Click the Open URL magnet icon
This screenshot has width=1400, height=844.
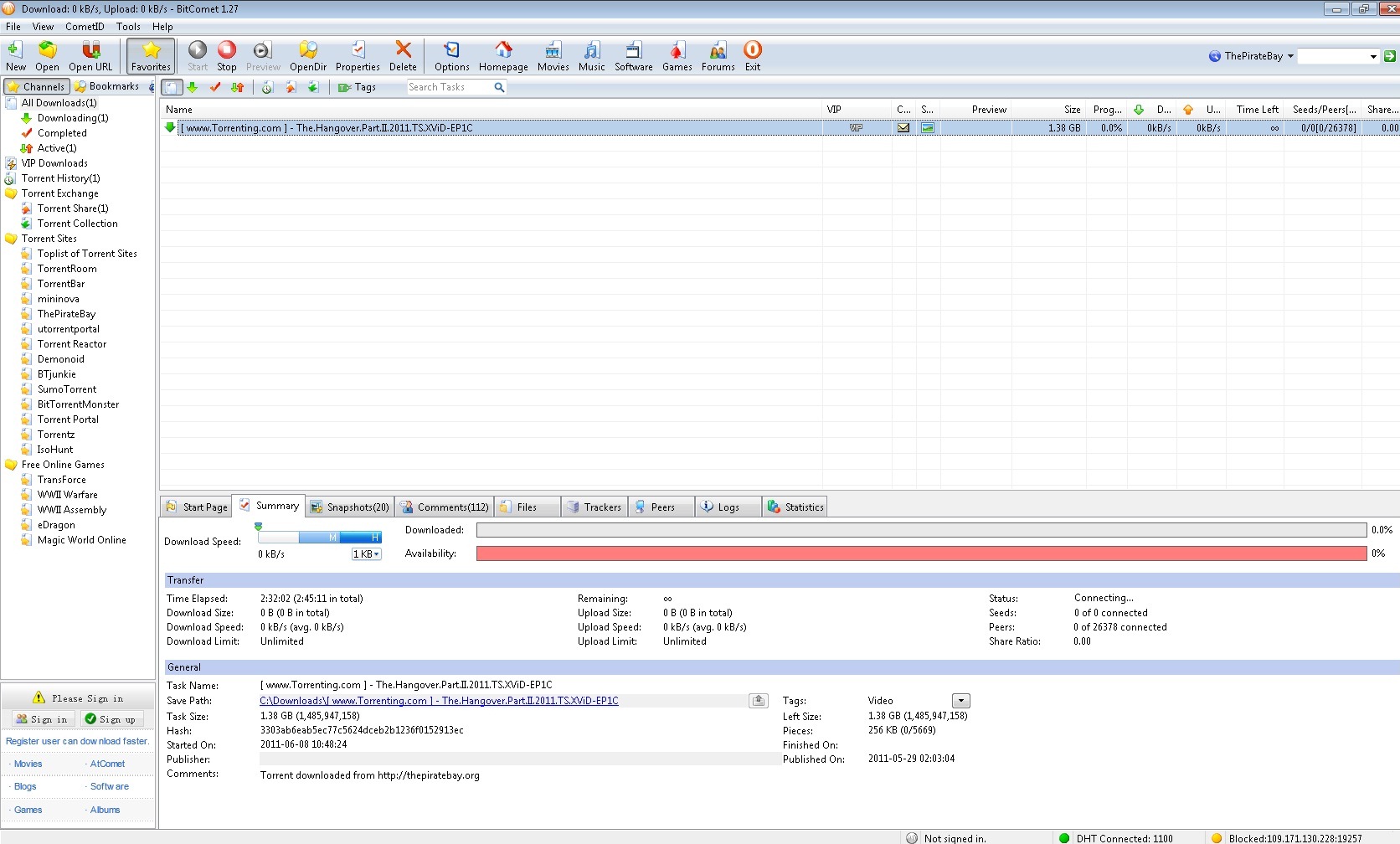(90, 56)
